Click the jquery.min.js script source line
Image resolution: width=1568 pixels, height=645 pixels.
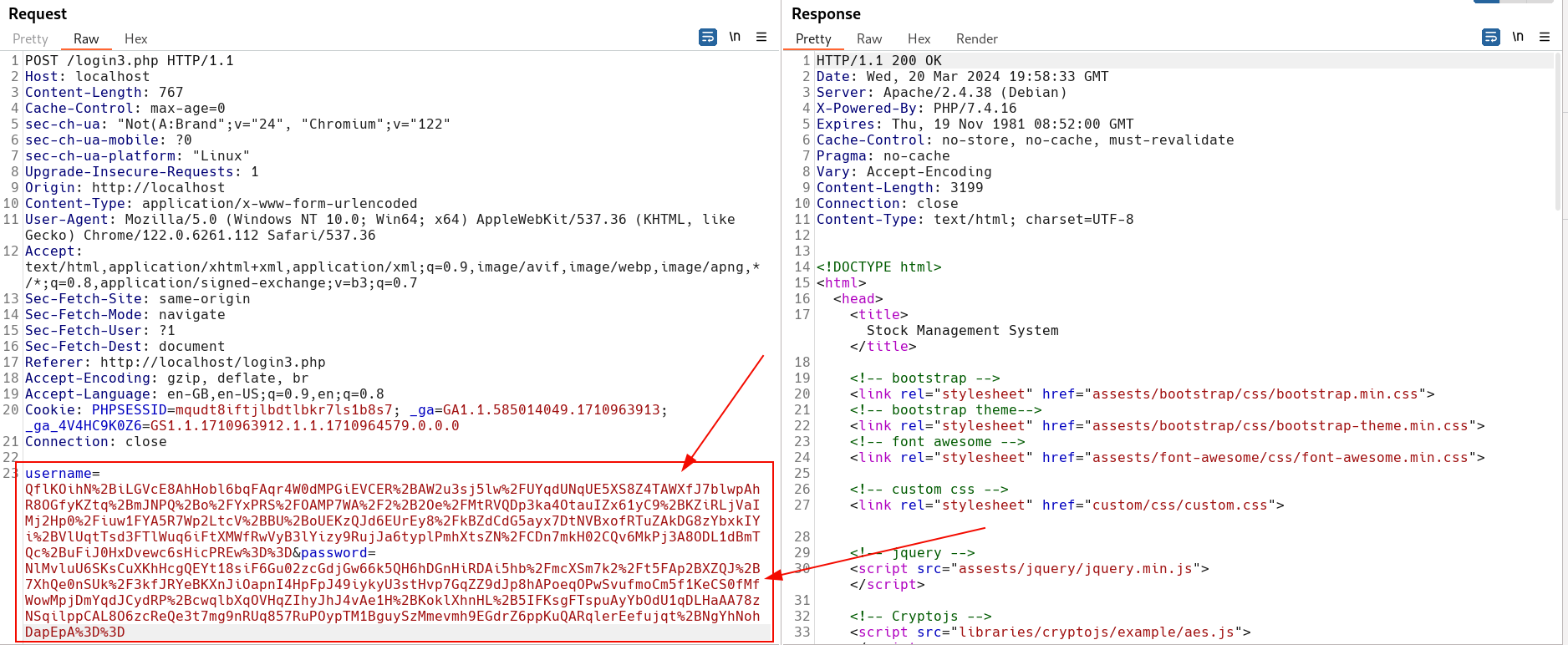(x=1030, y=569)
